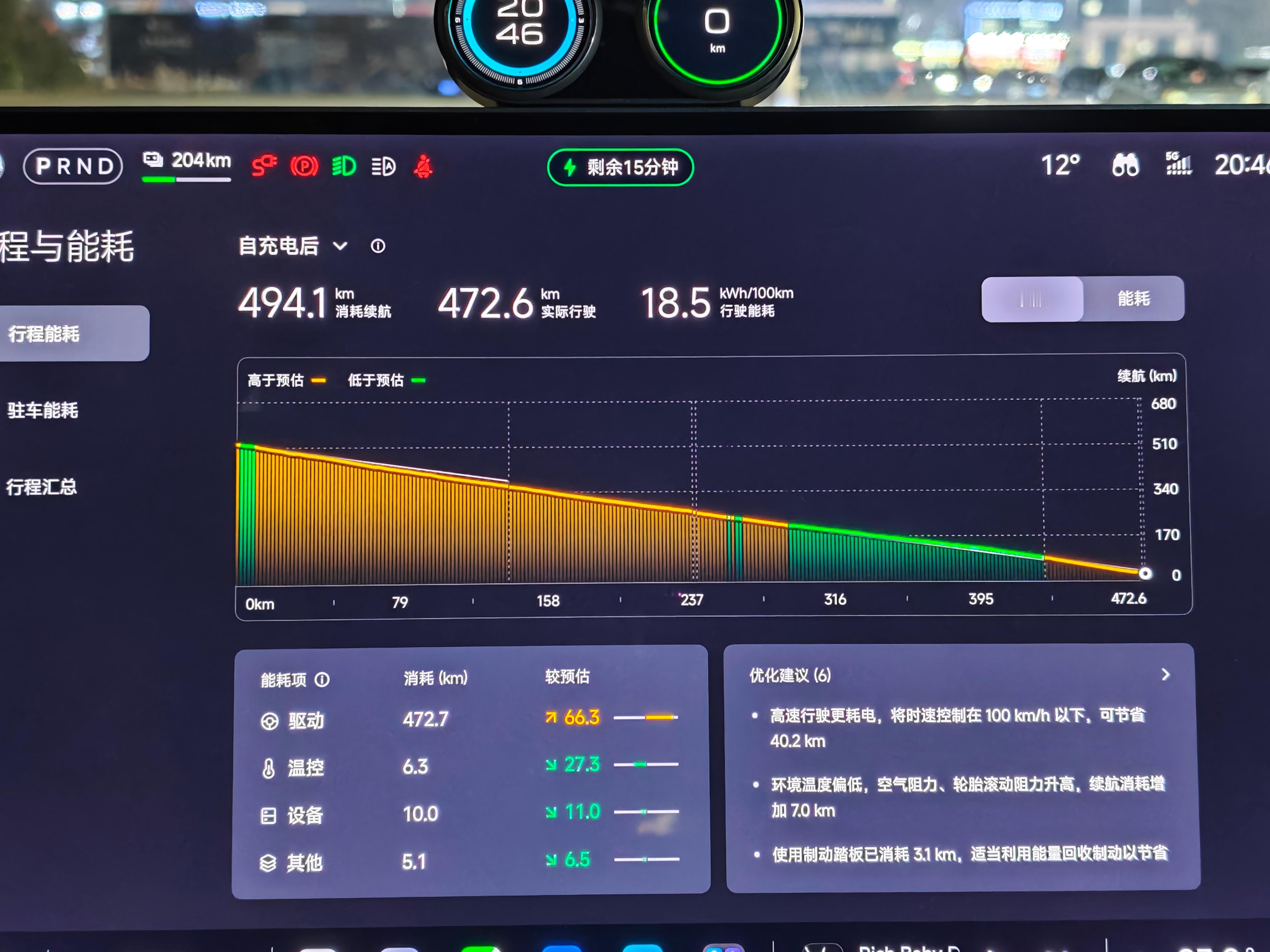Expand 优化建议 with the chevron arrow
Image resolution: width=1270 pixels, height=952 pixels.
point(1165,674)
